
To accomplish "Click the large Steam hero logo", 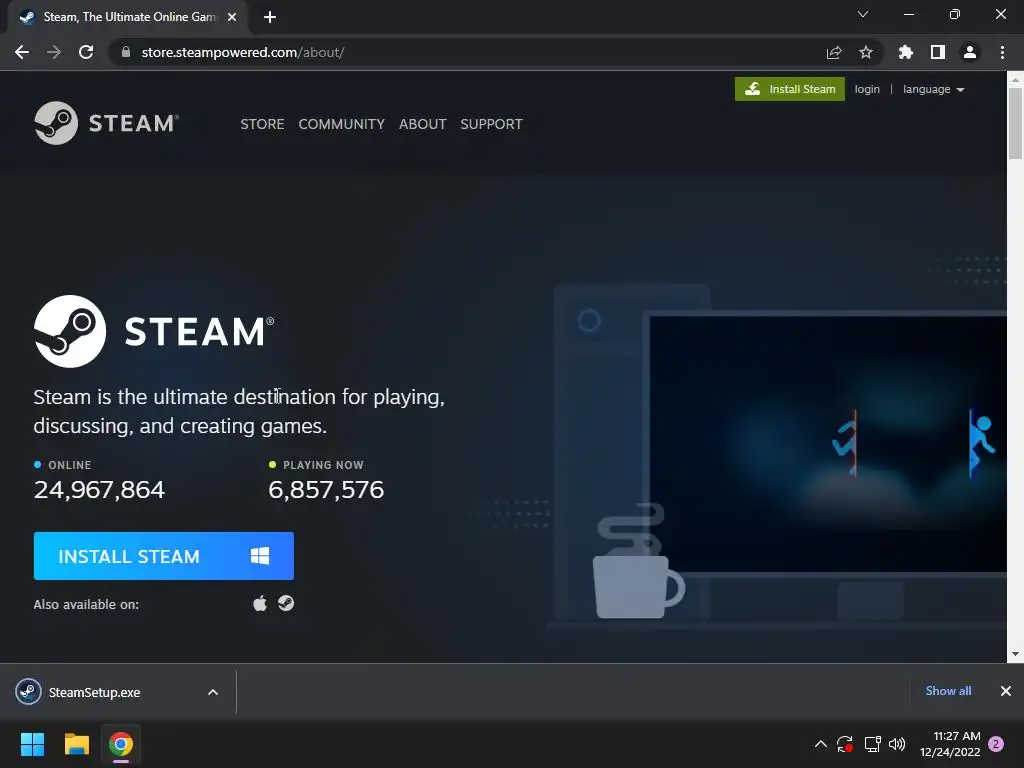I will click(x=154, y=331).
